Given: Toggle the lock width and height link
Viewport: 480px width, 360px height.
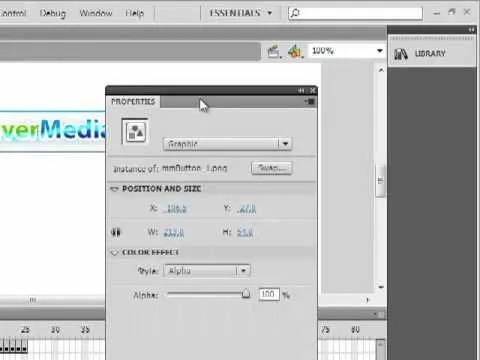Looking at the screenshot, I should (x=116, y=232).
